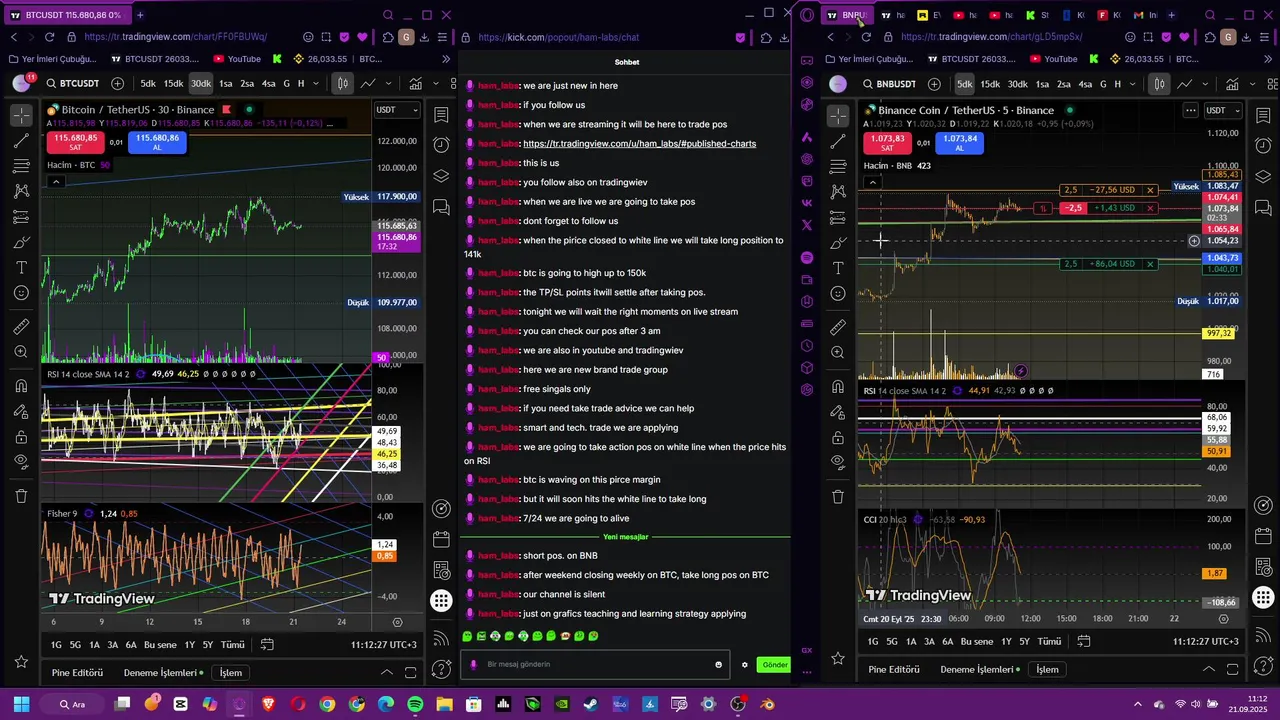This screenshot has height=720, width=1280.
Task: Send chat message with Gönder button
Action: 774,665
